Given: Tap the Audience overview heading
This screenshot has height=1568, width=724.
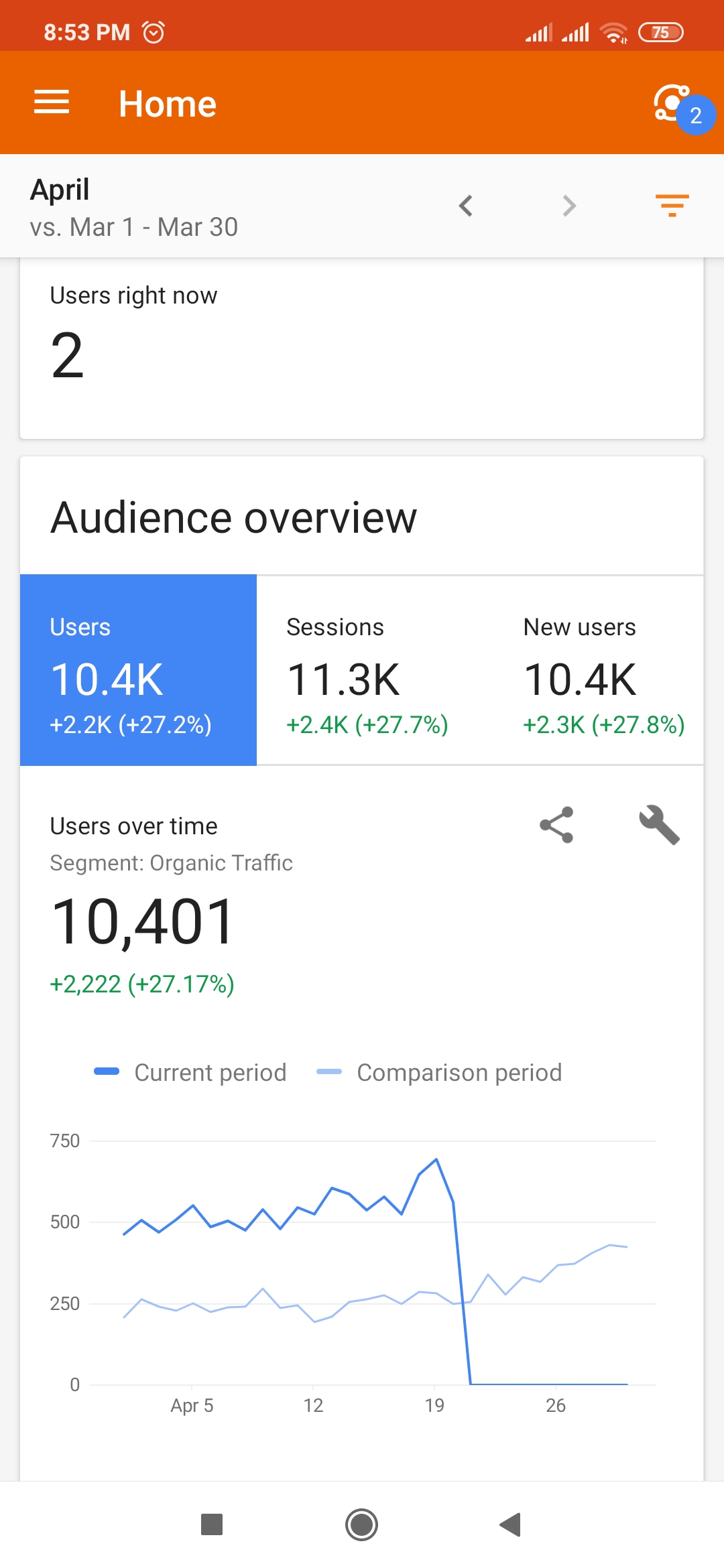Looking at the screenshot, I should pyautogui.click(x=234, y=517).
